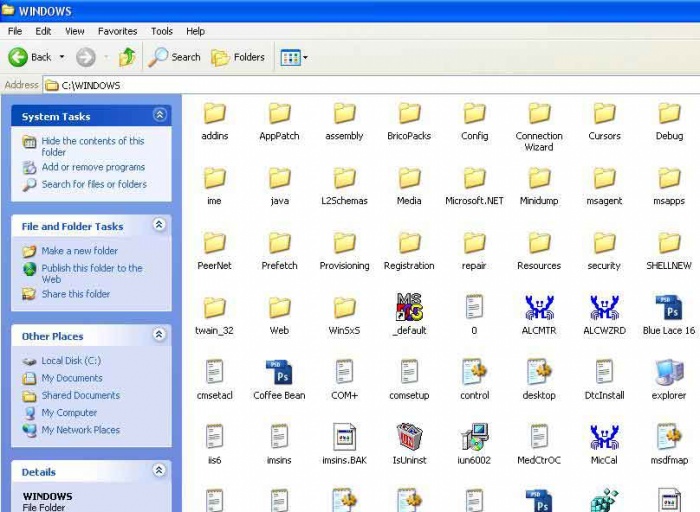Select the Coffee Bean Photoshop file
This screenshot has width=700, height=512.
[x=279, y=379]
